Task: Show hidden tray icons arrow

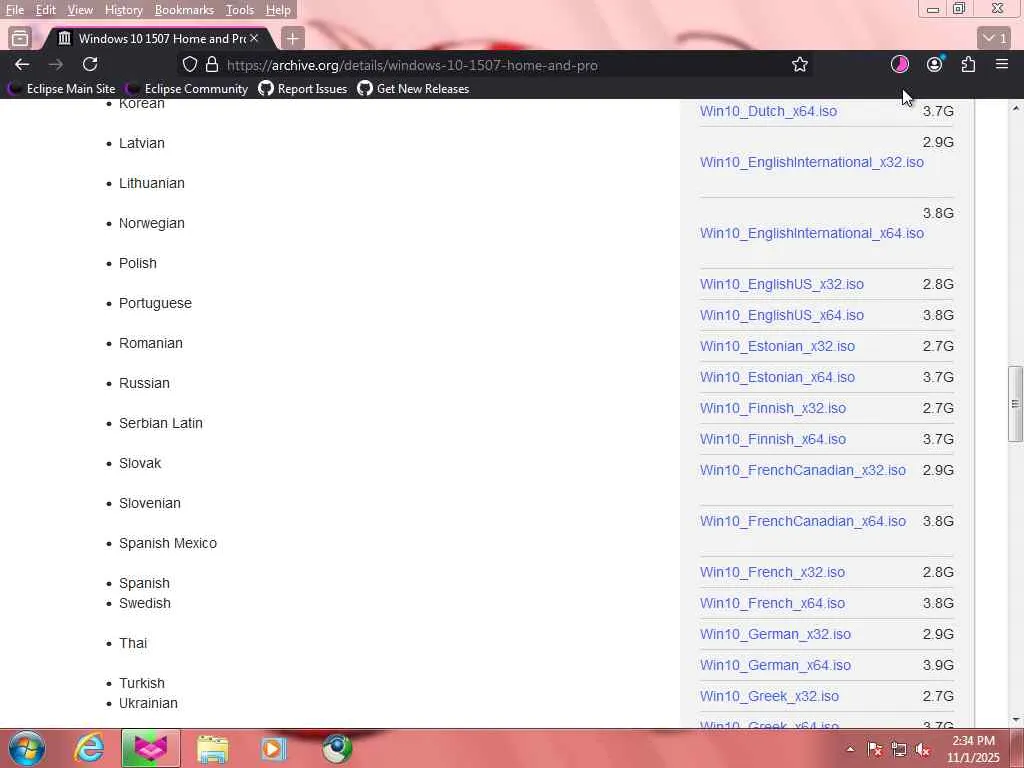Action: coord(850,749)
